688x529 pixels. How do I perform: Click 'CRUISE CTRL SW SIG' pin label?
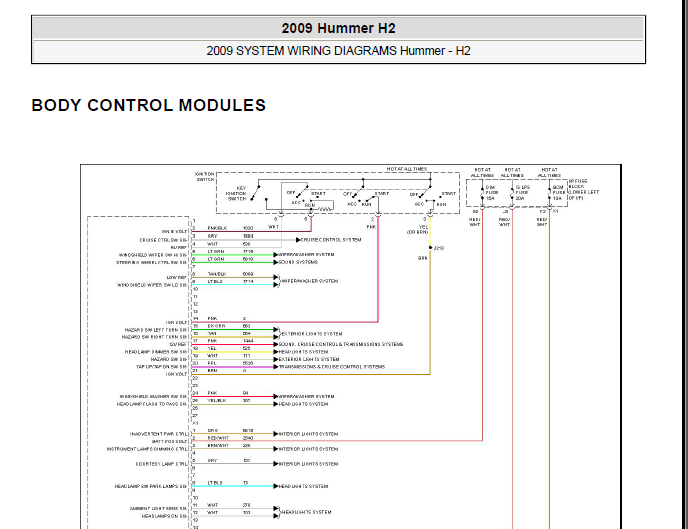click(x=163, y=240)
